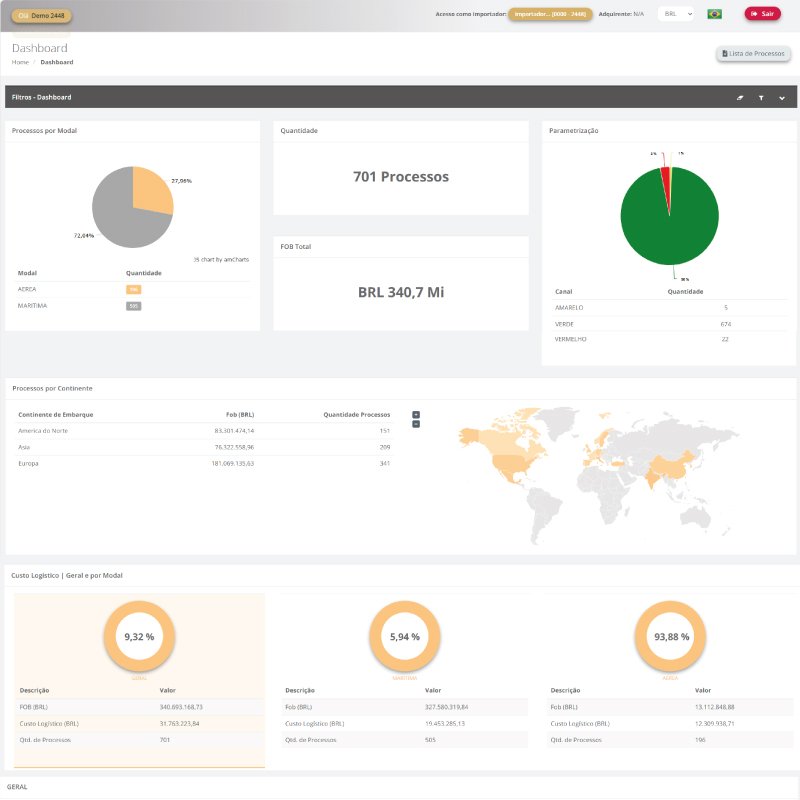The image size is (800, 800).
Task: Click the Brazil flag language icon
Action: click(714, 14)
